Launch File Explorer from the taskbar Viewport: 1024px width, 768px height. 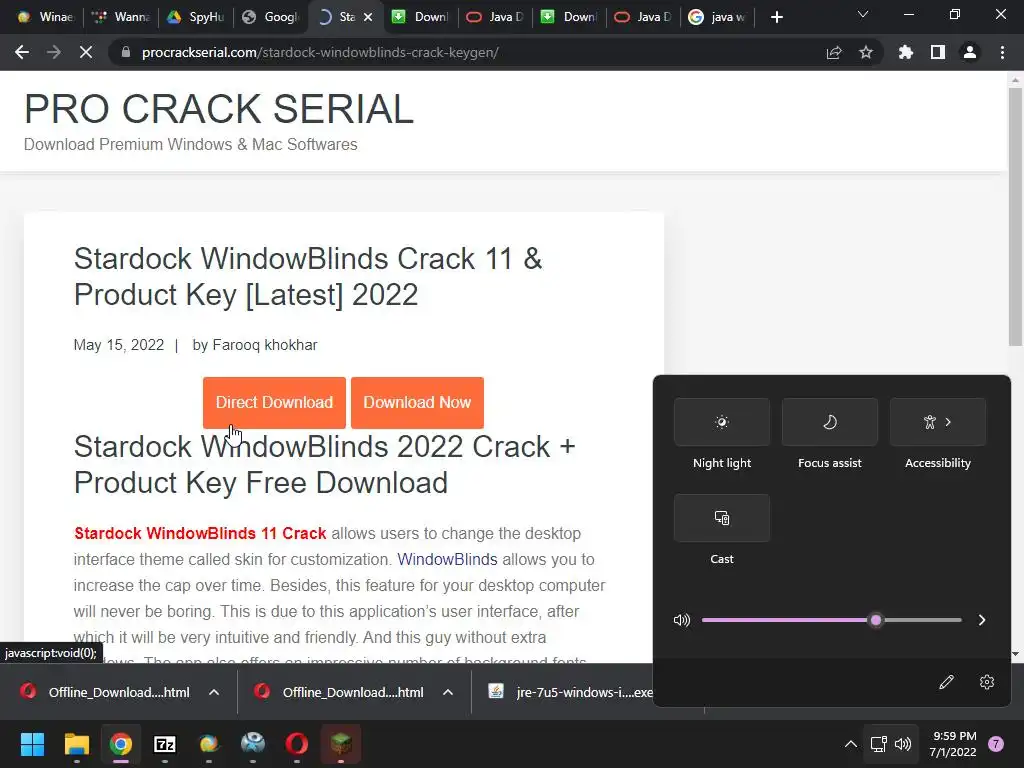[x=76, y=744]
